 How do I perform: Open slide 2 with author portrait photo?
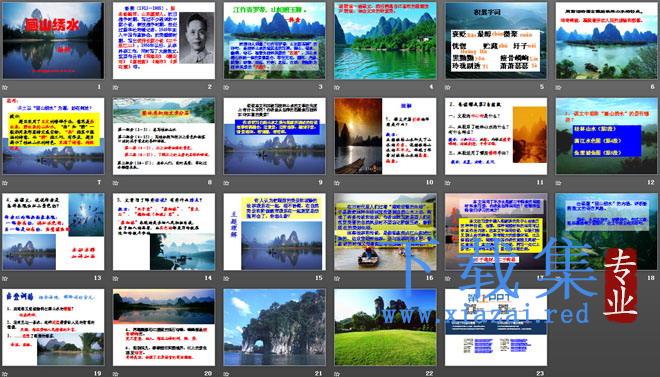tap(164, 41)
